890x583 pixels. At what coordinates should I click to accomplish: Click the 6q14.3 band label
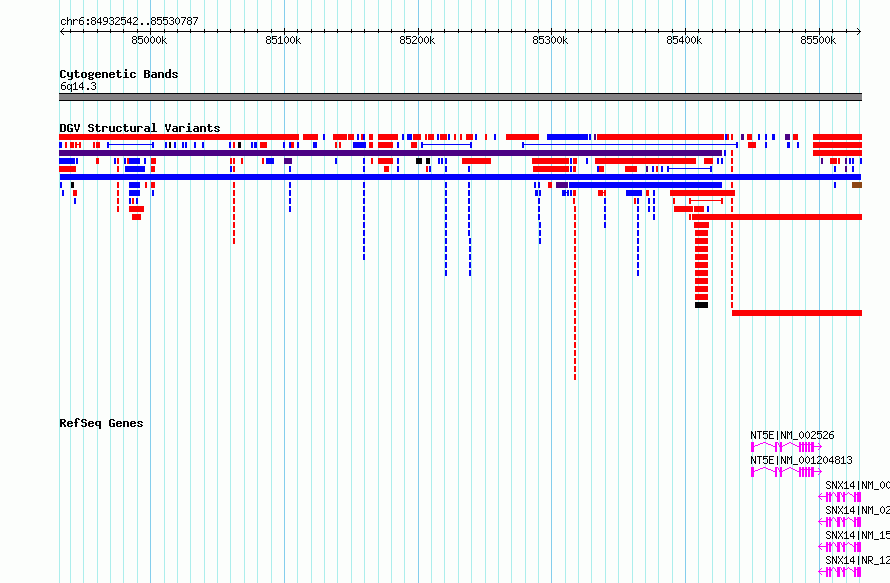78,86
